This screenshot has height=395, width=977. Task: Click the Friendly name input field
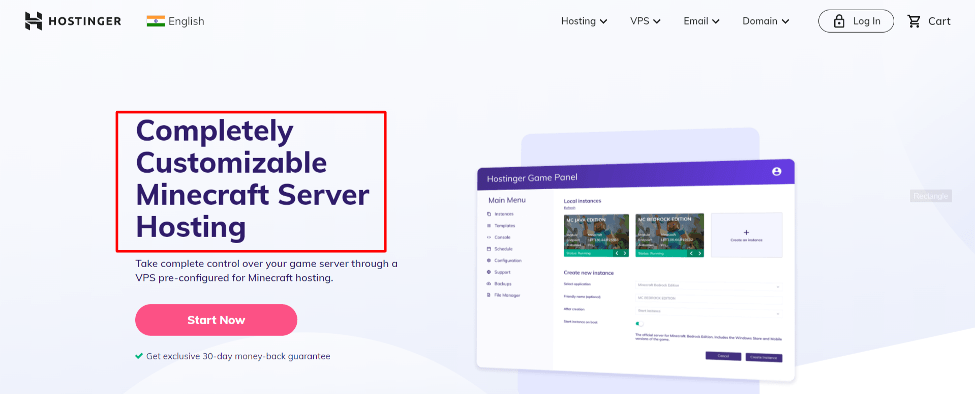pyautogui.click(x=708, y=298)
